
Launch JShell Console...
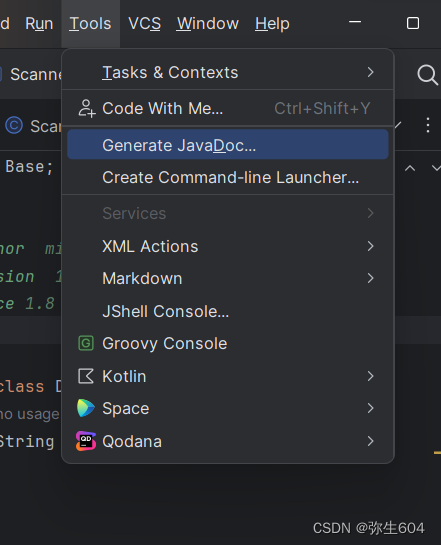[228, 311]
